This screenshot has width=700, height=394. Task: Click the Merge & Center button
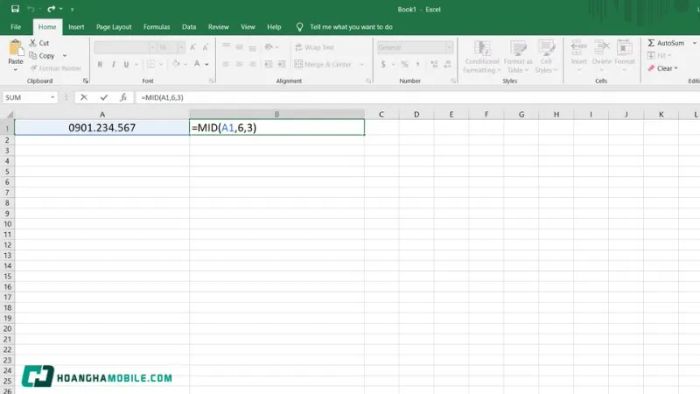pos(323,65)
